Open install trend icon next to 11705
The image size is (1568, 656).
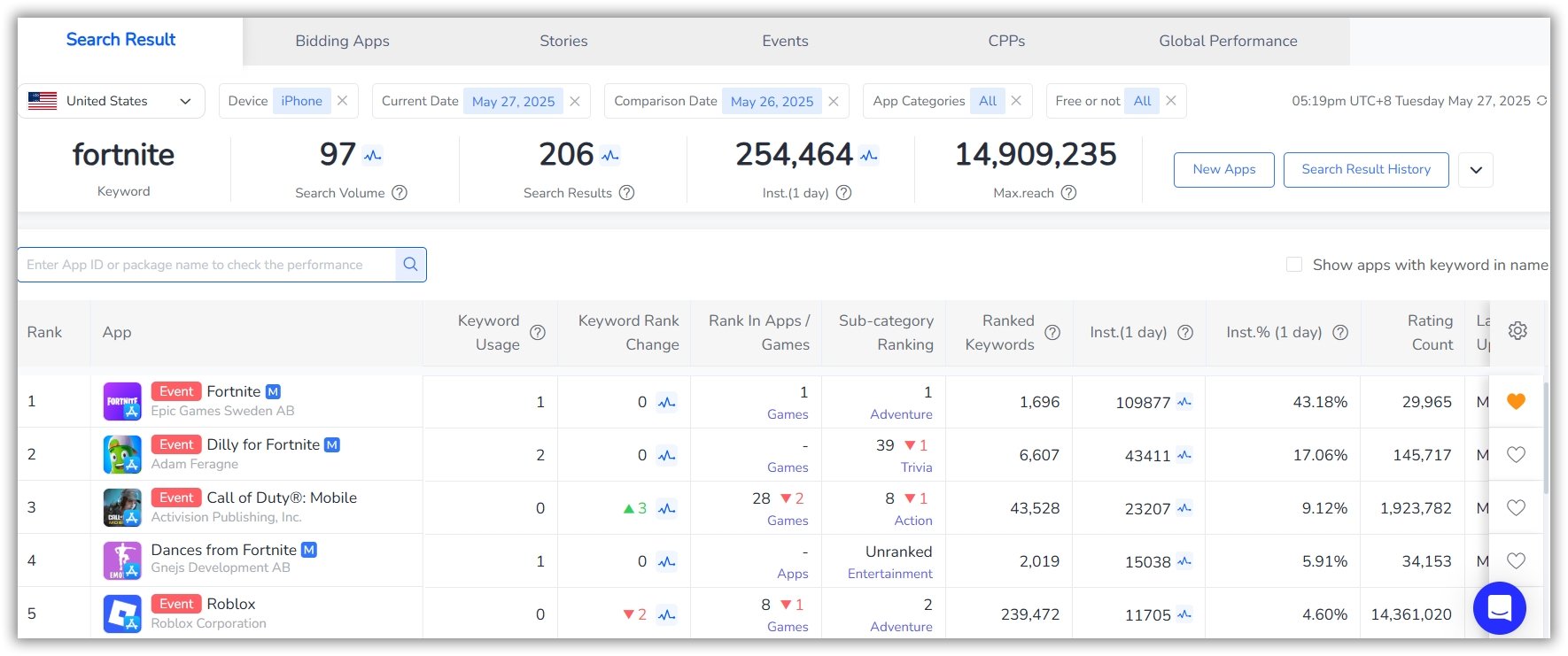coord(1184,614)
